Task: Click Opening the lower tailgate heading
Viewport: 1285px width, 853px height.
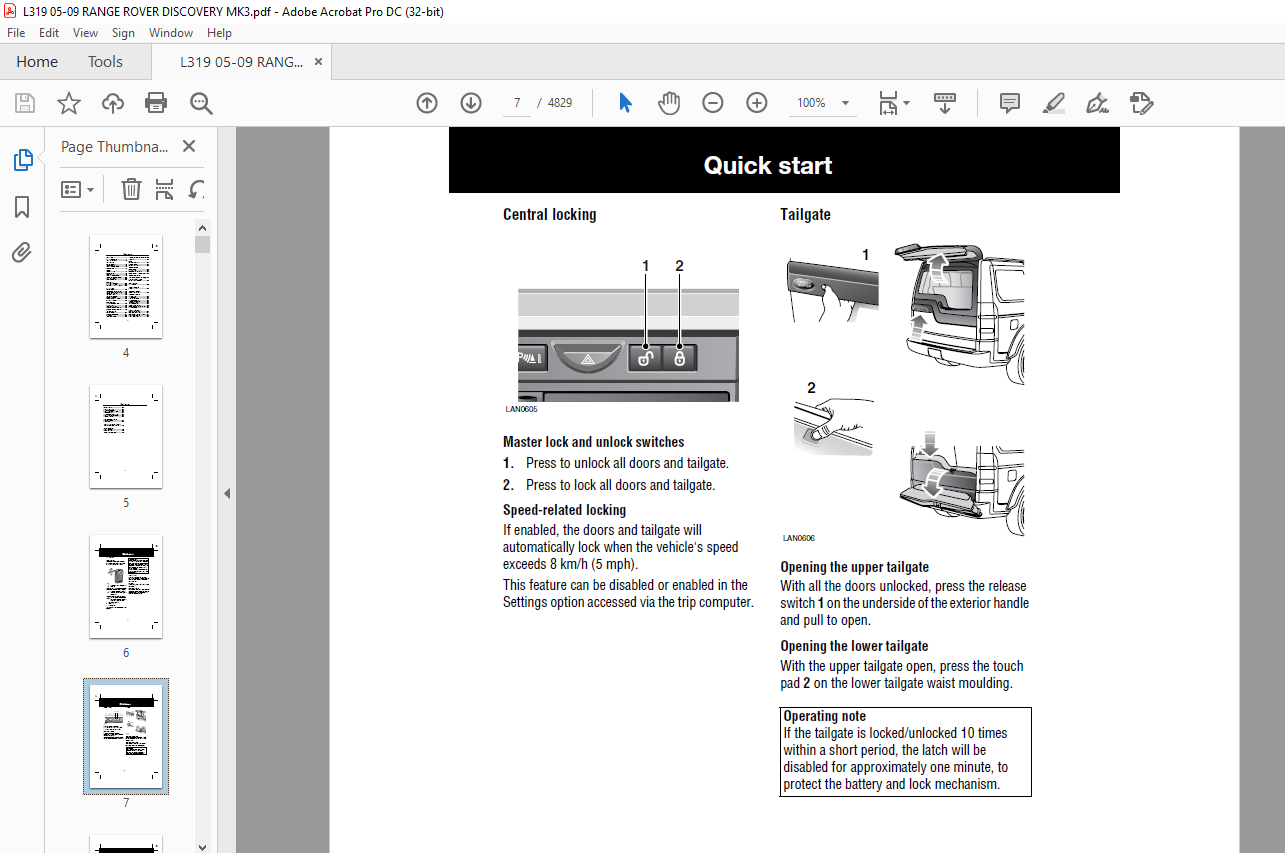Action: click(x=854, y=646)
